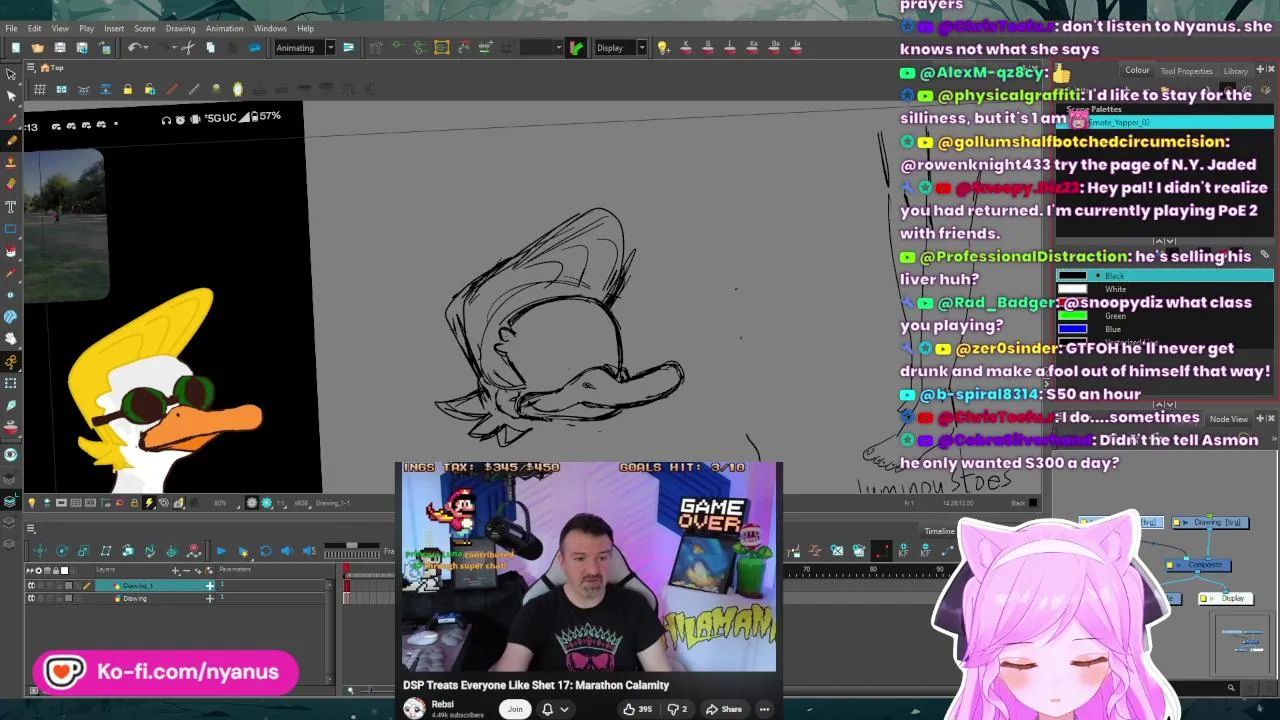The width and height of the screenshot is (1280, 720).
Task: Toggle the light table bulb under Camera view
Action: pos(31,503)
